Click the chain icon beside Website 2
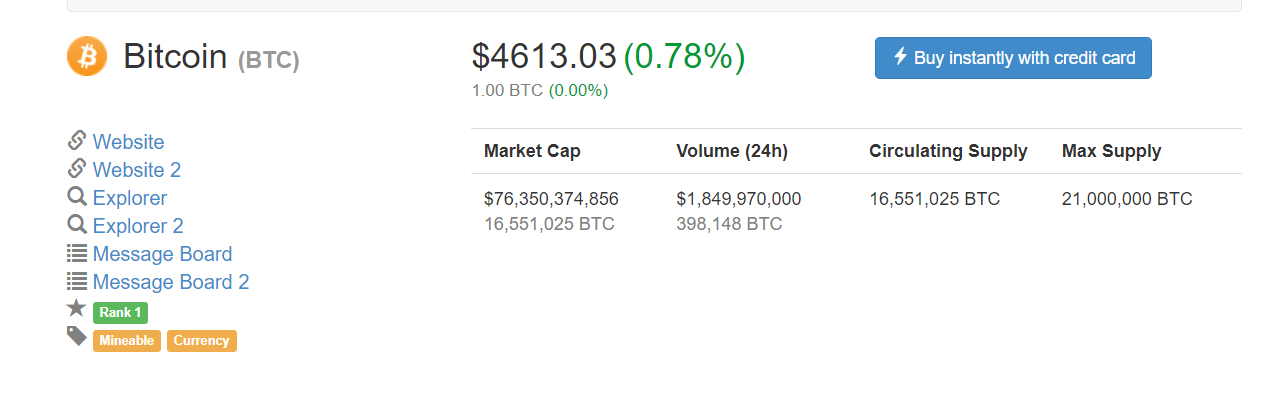 coord(77,169)
